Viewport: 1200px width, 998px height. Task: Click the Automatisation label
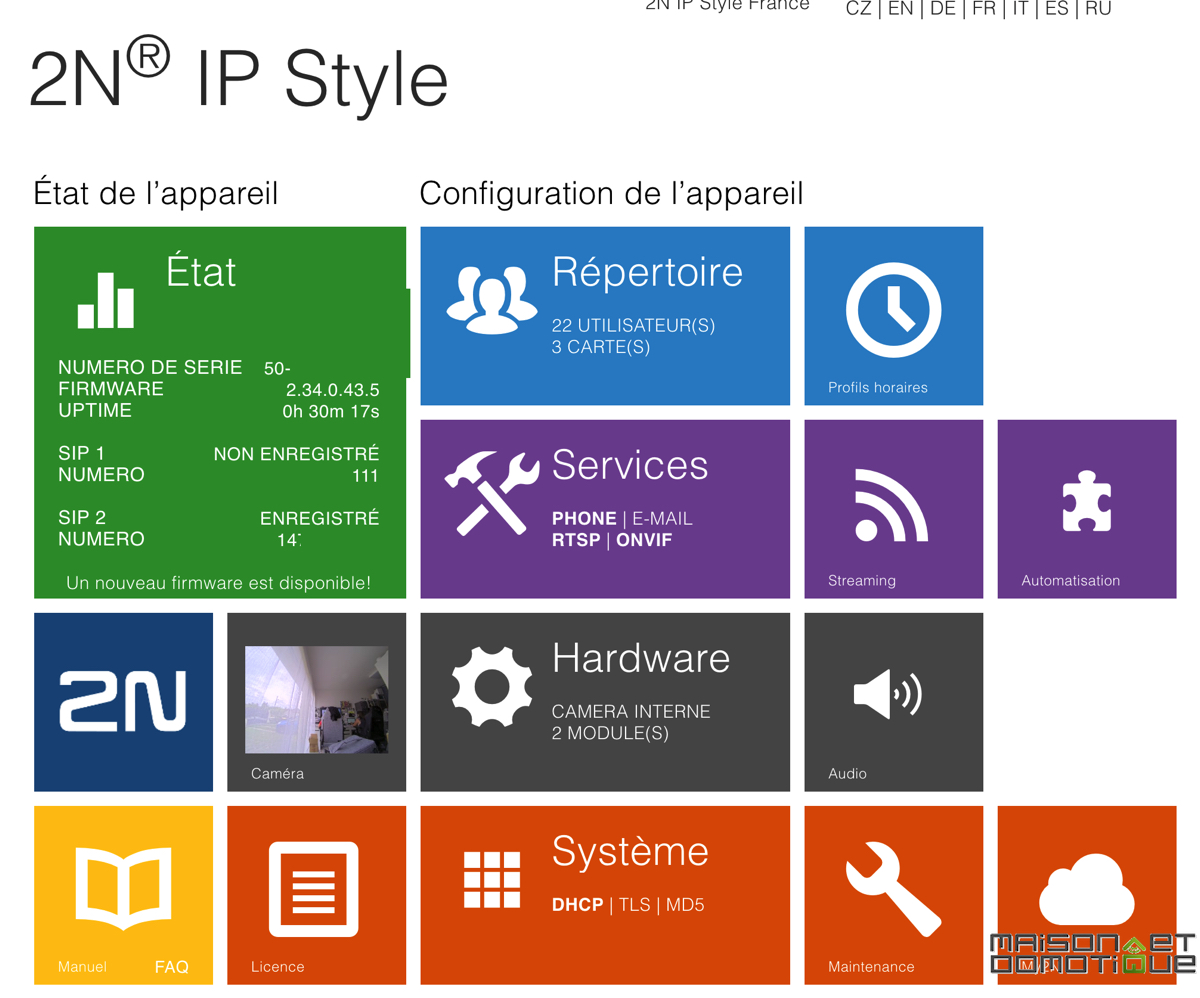click(x=1070, y=581)
